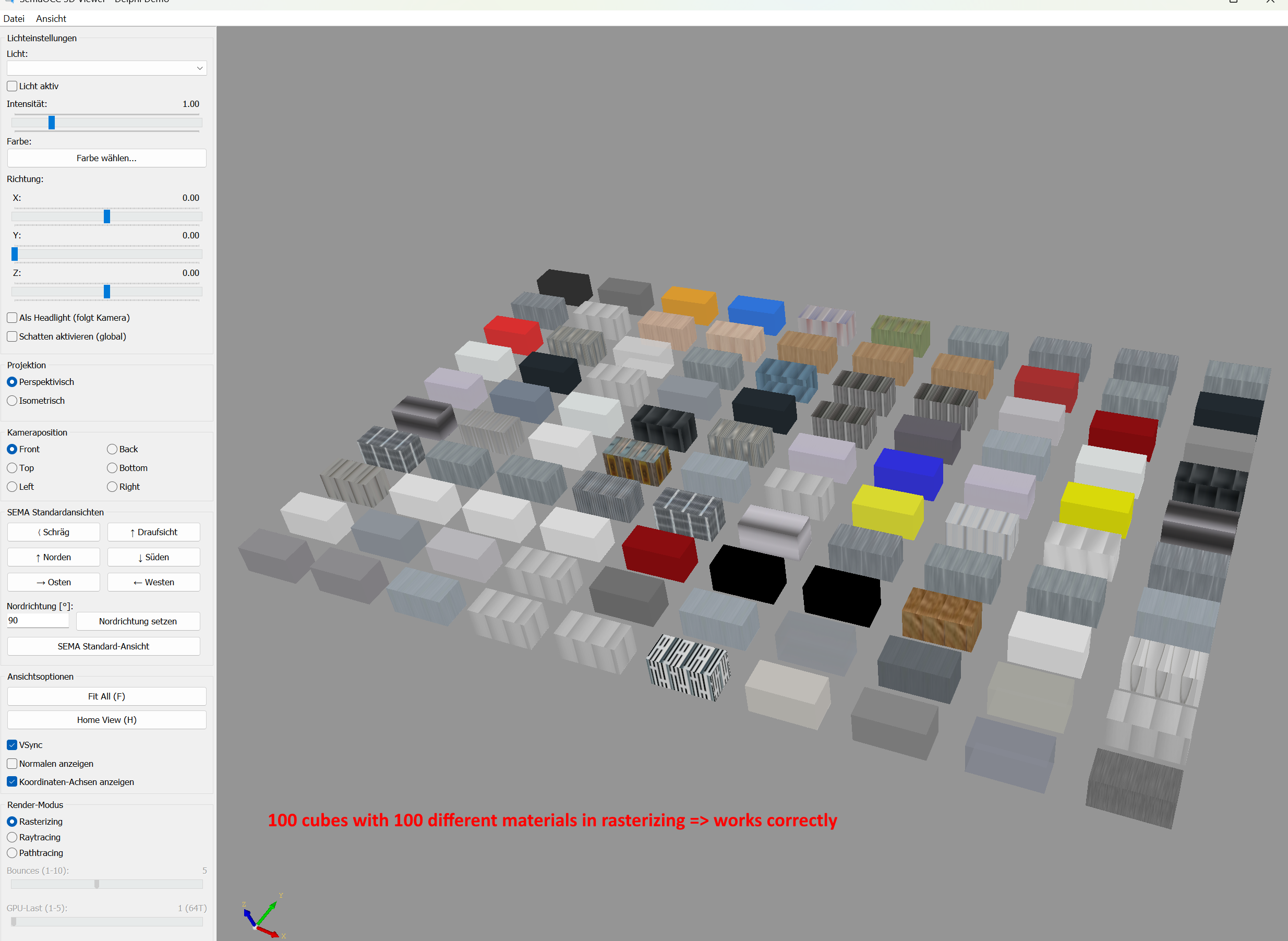
Task: Enable the Licht aktiv checkbox
Action: (12, 86)
